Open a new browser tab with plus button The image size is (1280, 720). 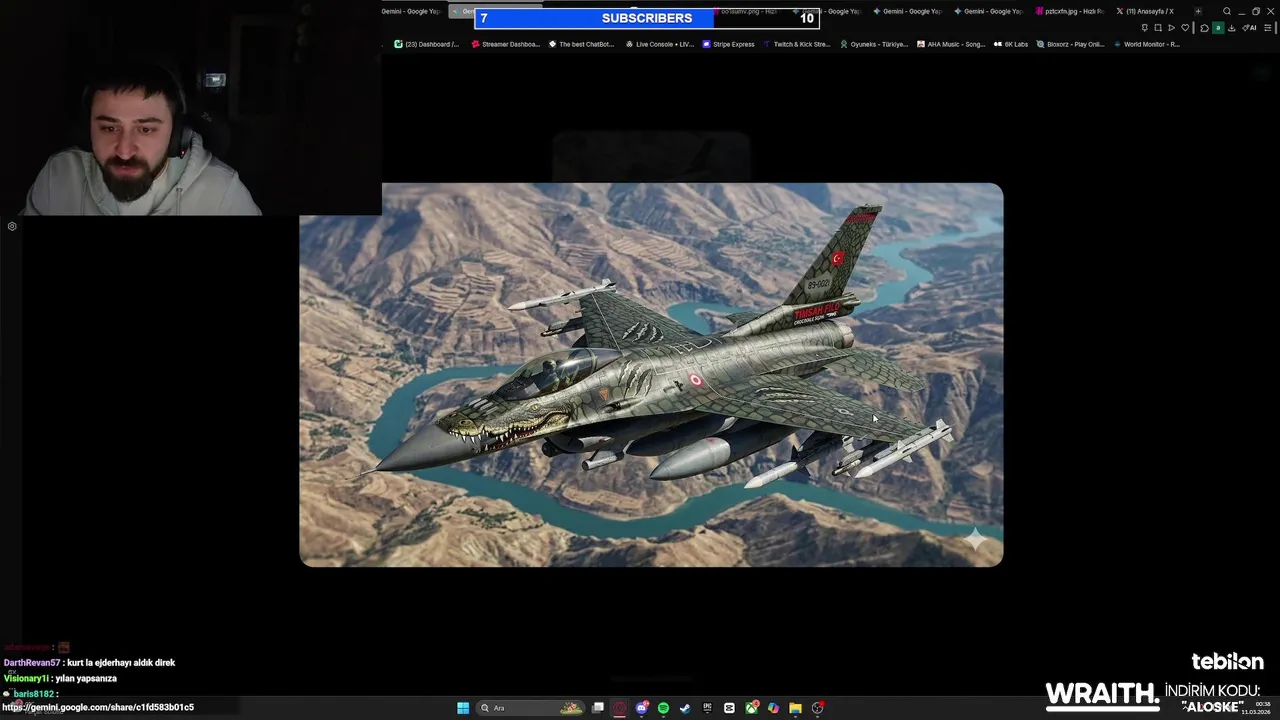pyautogui.click(x=1198, y=11)
